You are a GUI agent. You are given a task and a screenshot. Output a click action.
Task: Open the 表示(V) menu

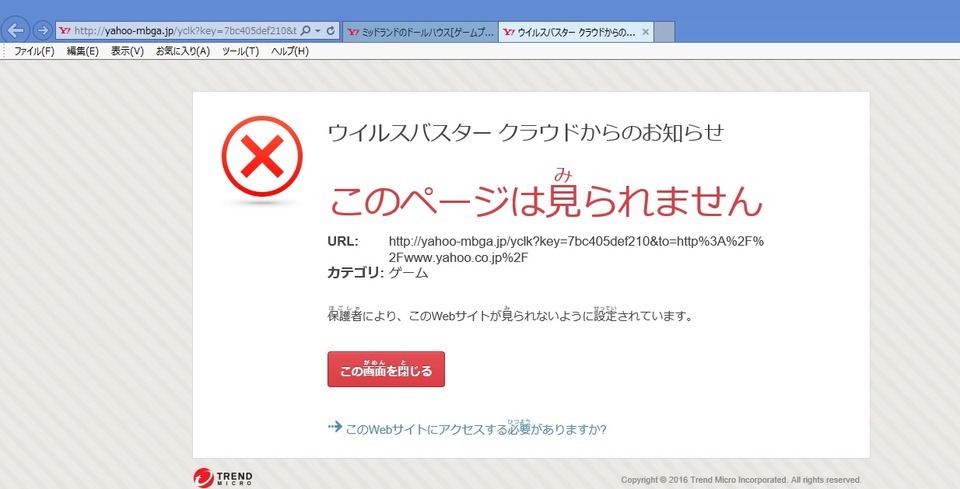[127, 51]
